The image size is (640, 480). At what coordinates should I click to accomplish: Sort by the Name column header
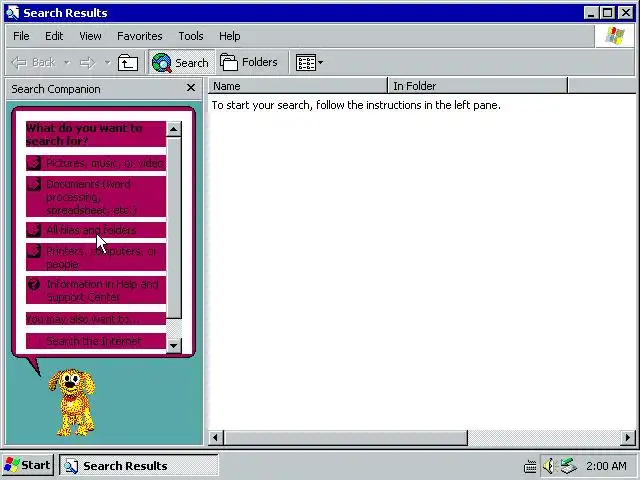298,86
